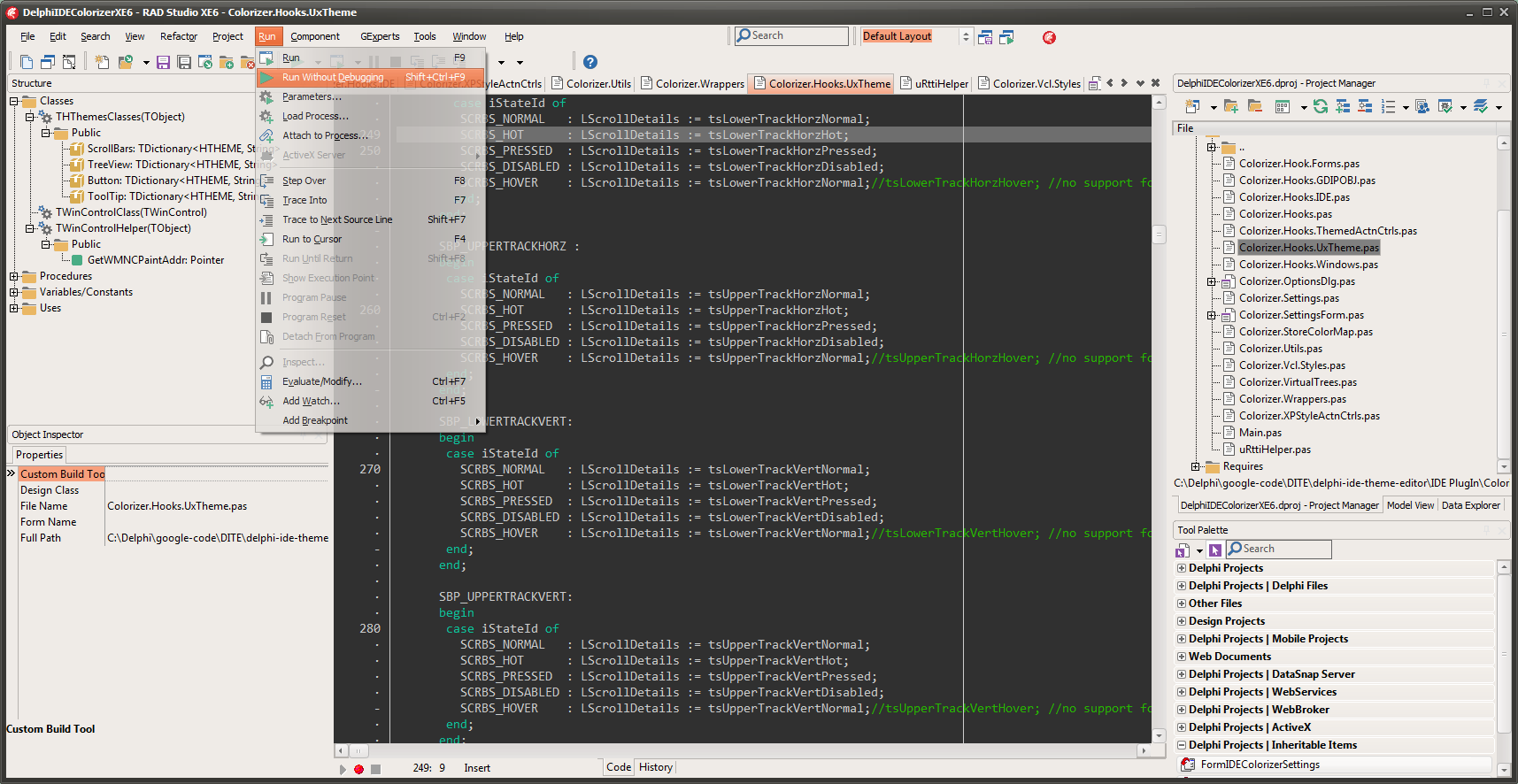Click the editor vertical scrollbar thumb

[1159, 234]
